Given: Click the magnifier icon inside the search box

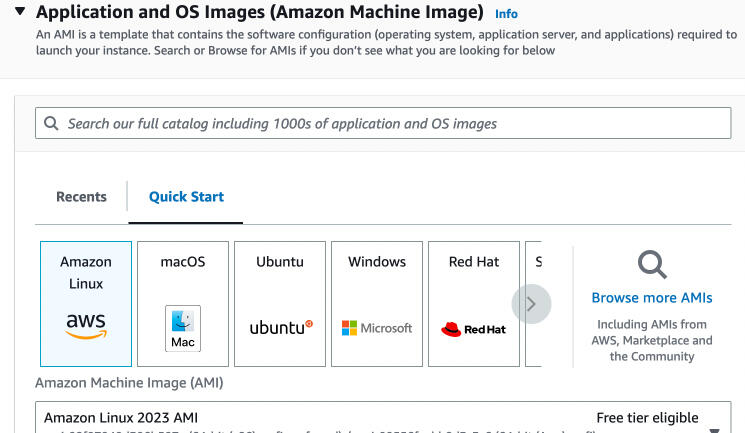Looking at the screenshot, I should (x=52, y=124).
